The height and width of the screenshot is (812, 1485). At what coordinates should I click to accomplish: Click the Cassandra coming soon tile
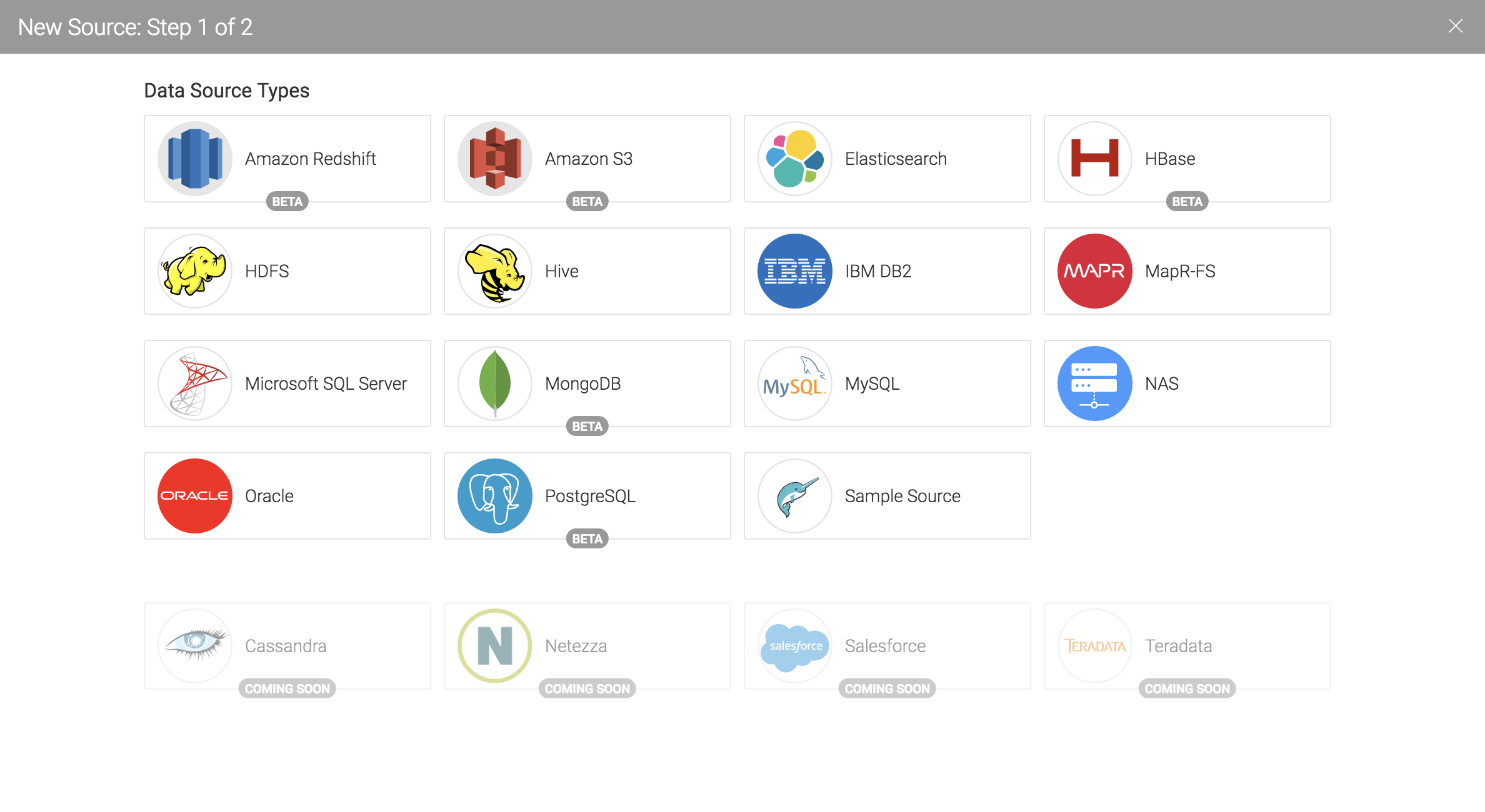287,646
